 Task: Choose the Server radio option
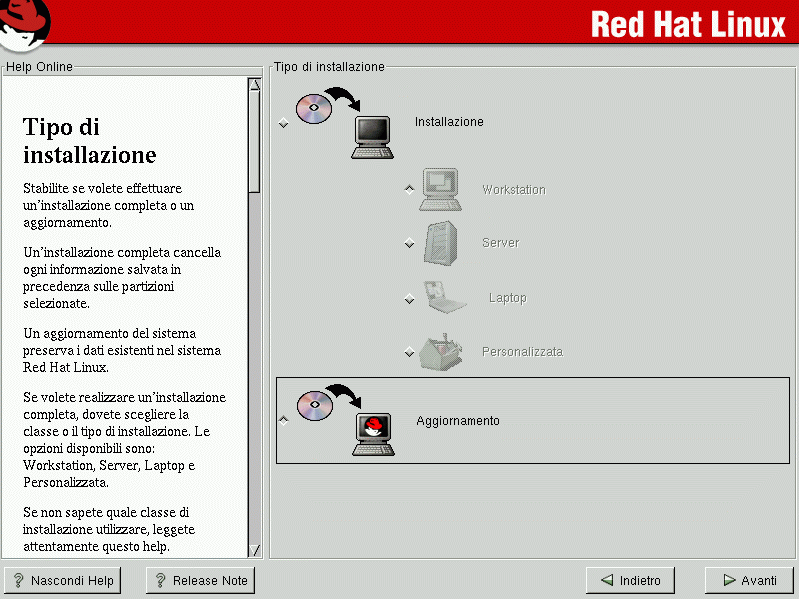(409, 243)
